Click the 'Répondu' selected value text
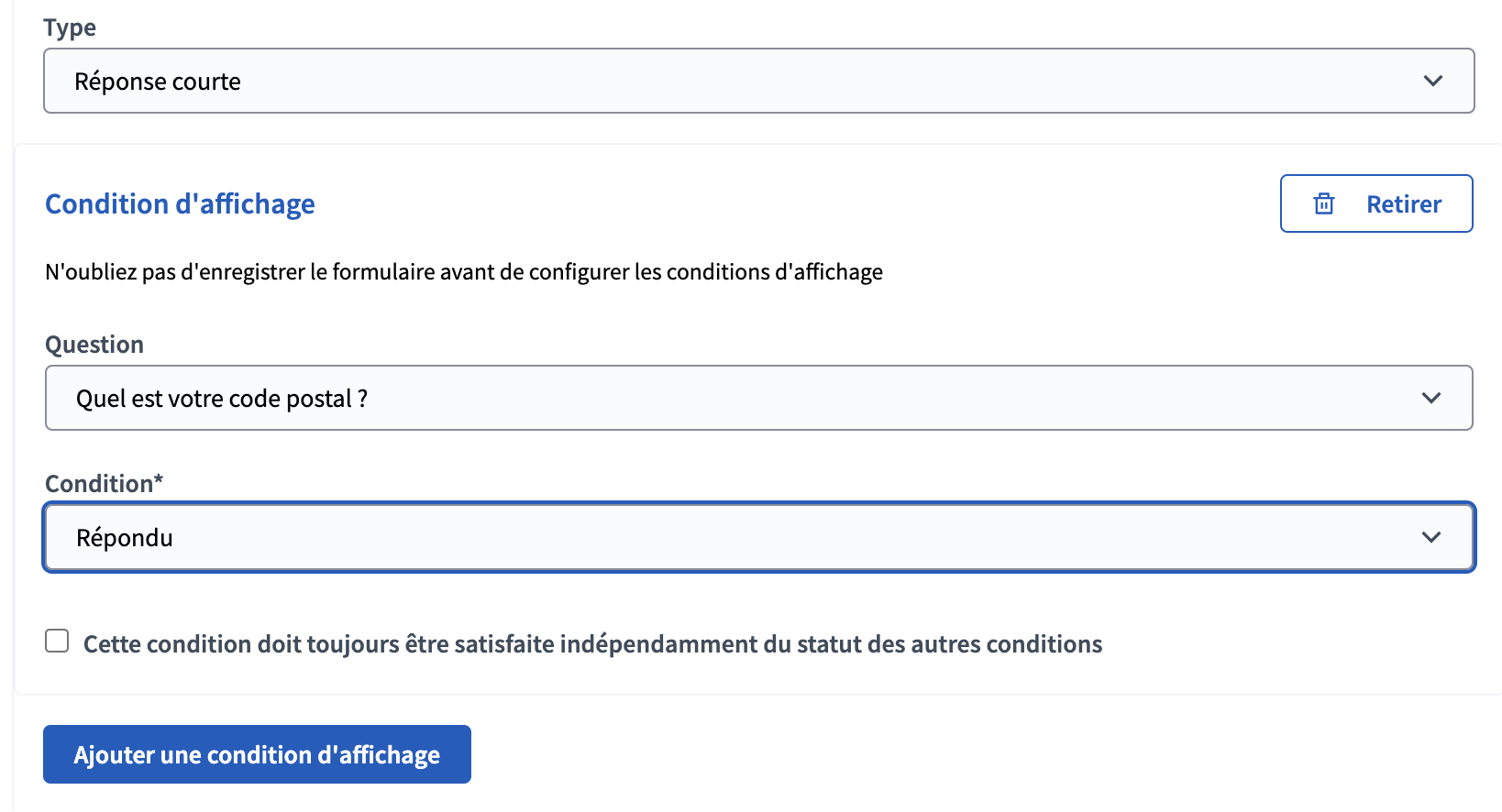This screenshot has height=812, width=1502. pos(125,538)
